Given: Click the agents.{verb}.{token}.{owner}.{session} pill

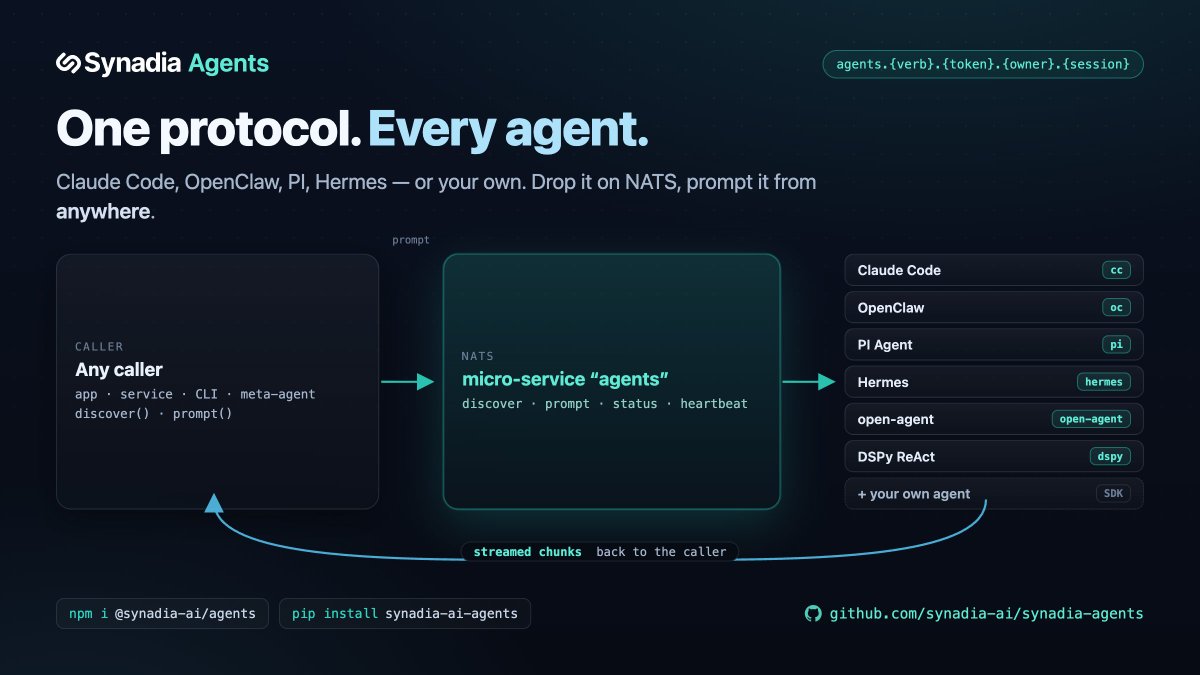Looking at the screenshot, I should [x=983, y=64].
